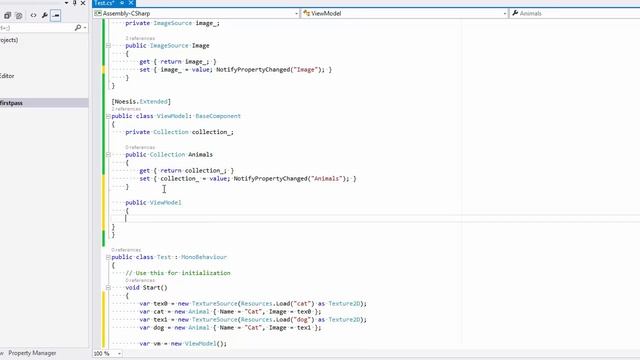Collapse the Test class block

click(x=108, y=257)
